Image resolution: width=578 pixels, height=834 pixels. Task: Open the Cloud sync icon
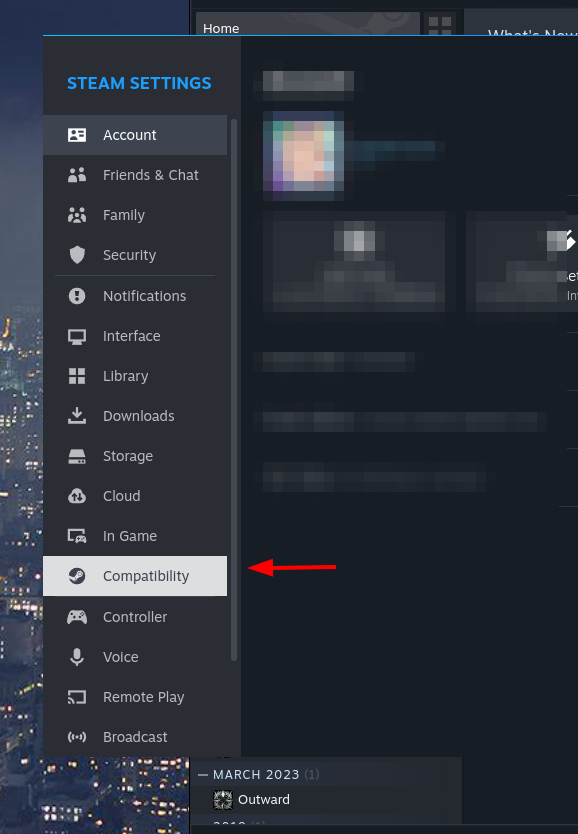77,496
